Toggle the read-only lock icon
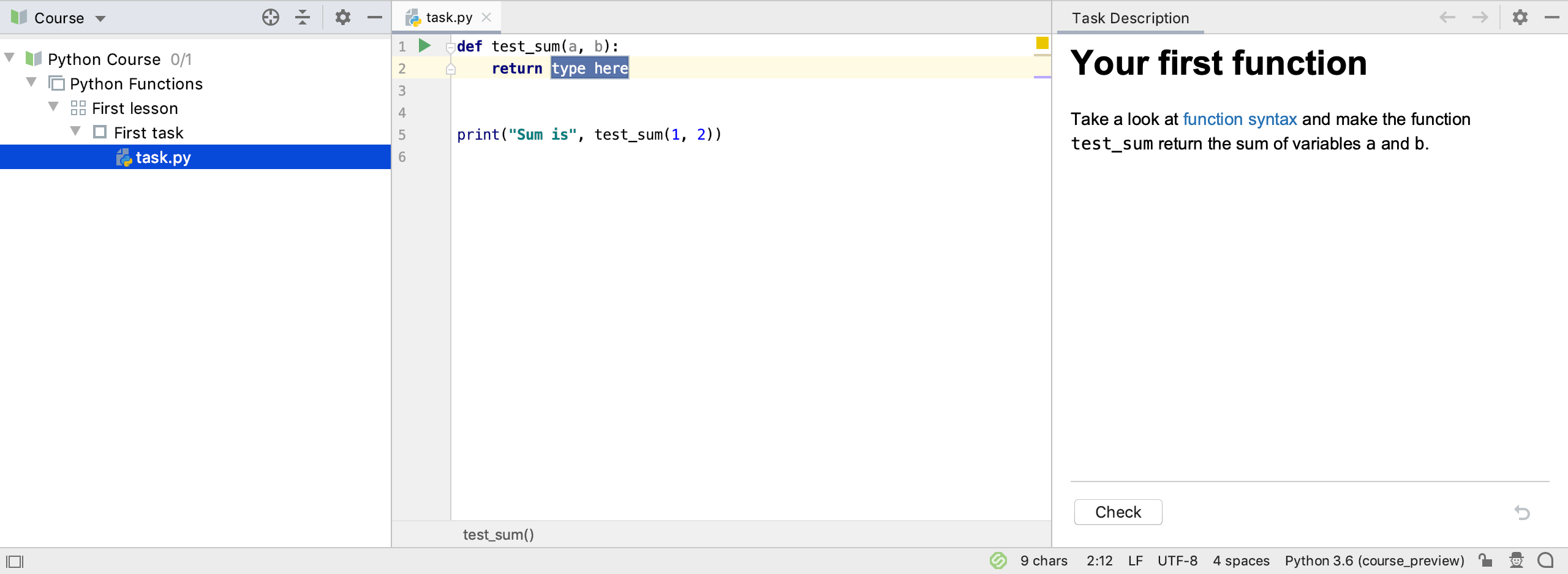This screenshot has width=1568, height=574. pyautogui.click(x=1485, y=561)
